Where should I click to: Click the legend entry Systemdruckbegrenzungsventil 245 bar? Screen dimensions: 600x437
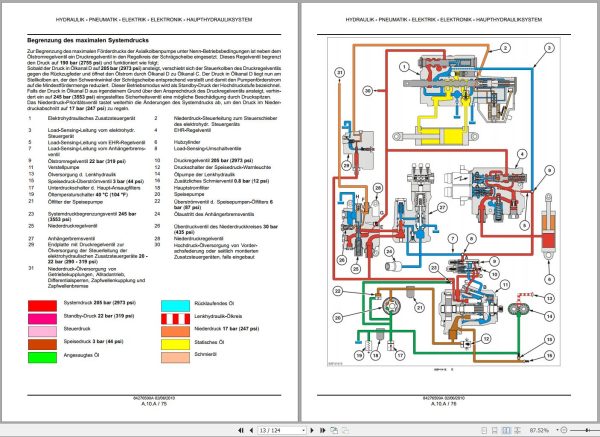(x=92, y=217)
